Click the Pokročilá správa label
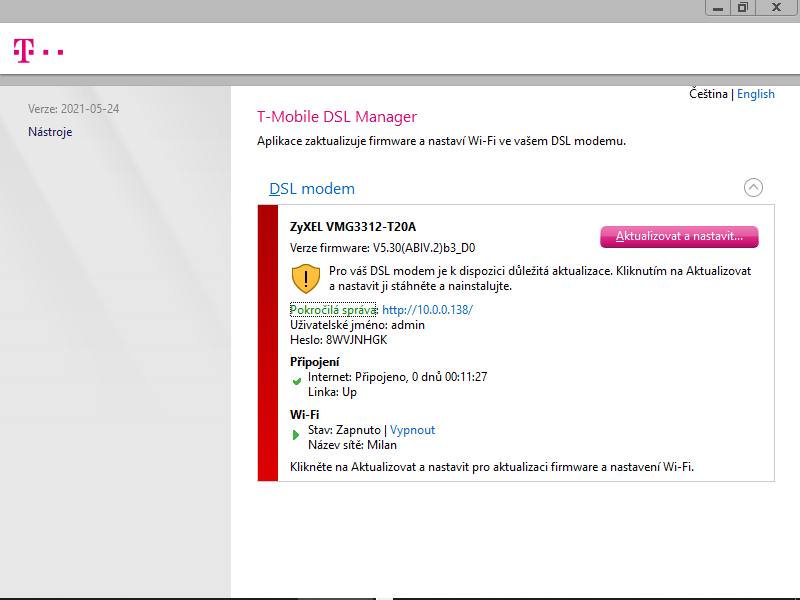Image resolution: width=800 pixels, height=600 pixels. pos(333,310)
